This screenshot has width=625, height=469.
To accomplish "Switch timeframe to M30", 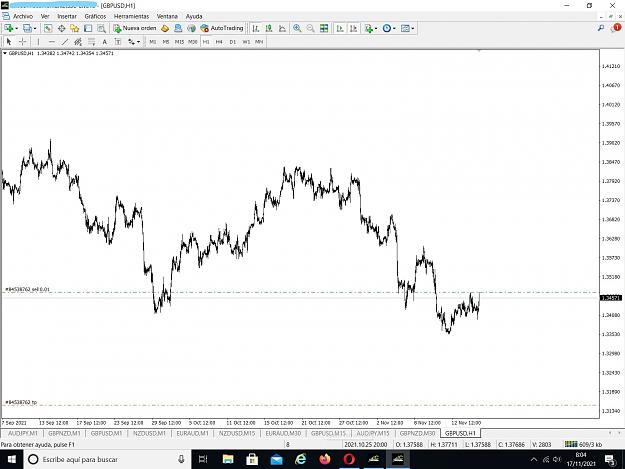I will (193, 41).
